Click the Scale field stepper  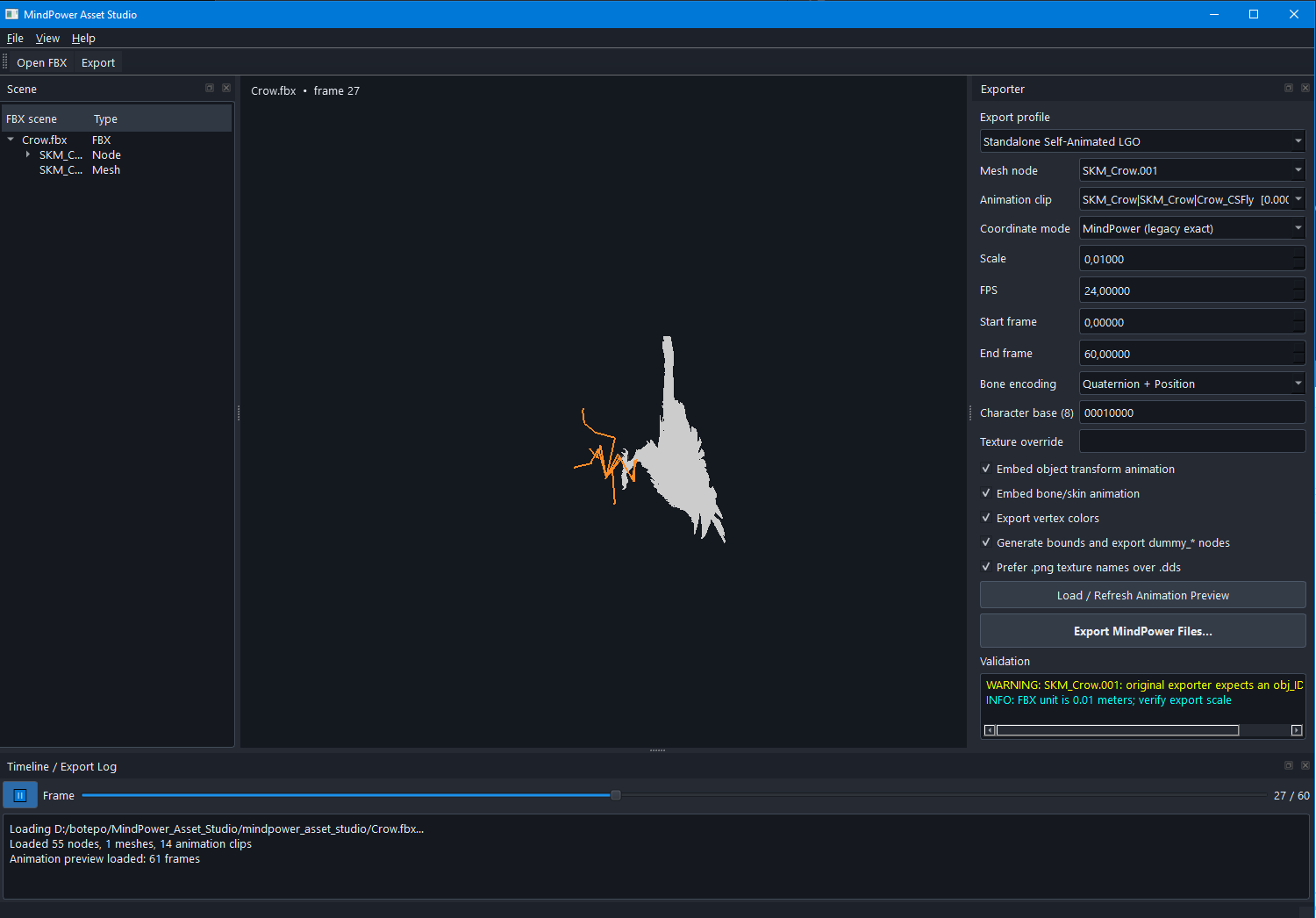(1299, 259)
